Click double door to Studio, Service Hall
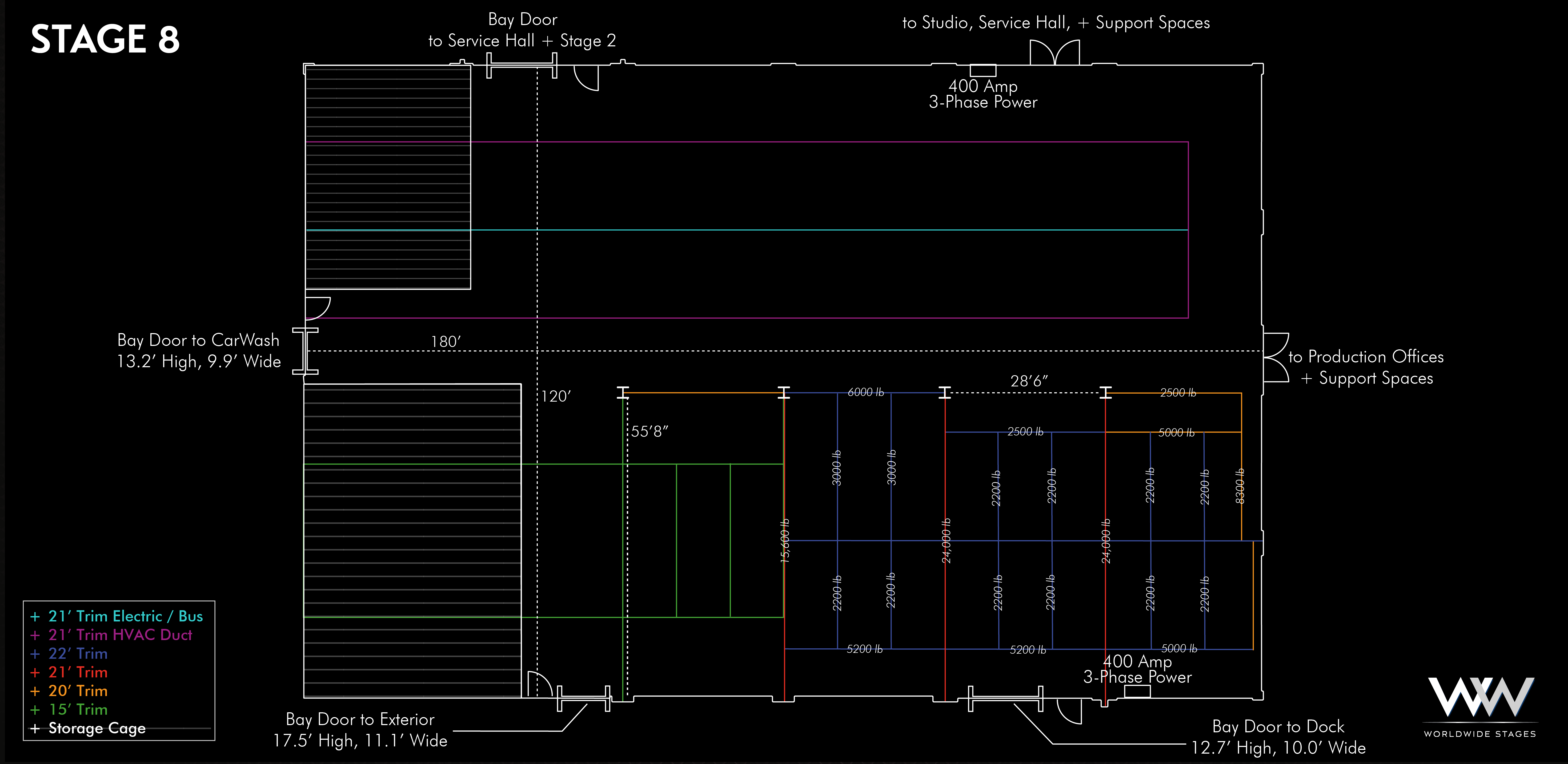Screen dimensions: 1568x764 coord(1054,53)
